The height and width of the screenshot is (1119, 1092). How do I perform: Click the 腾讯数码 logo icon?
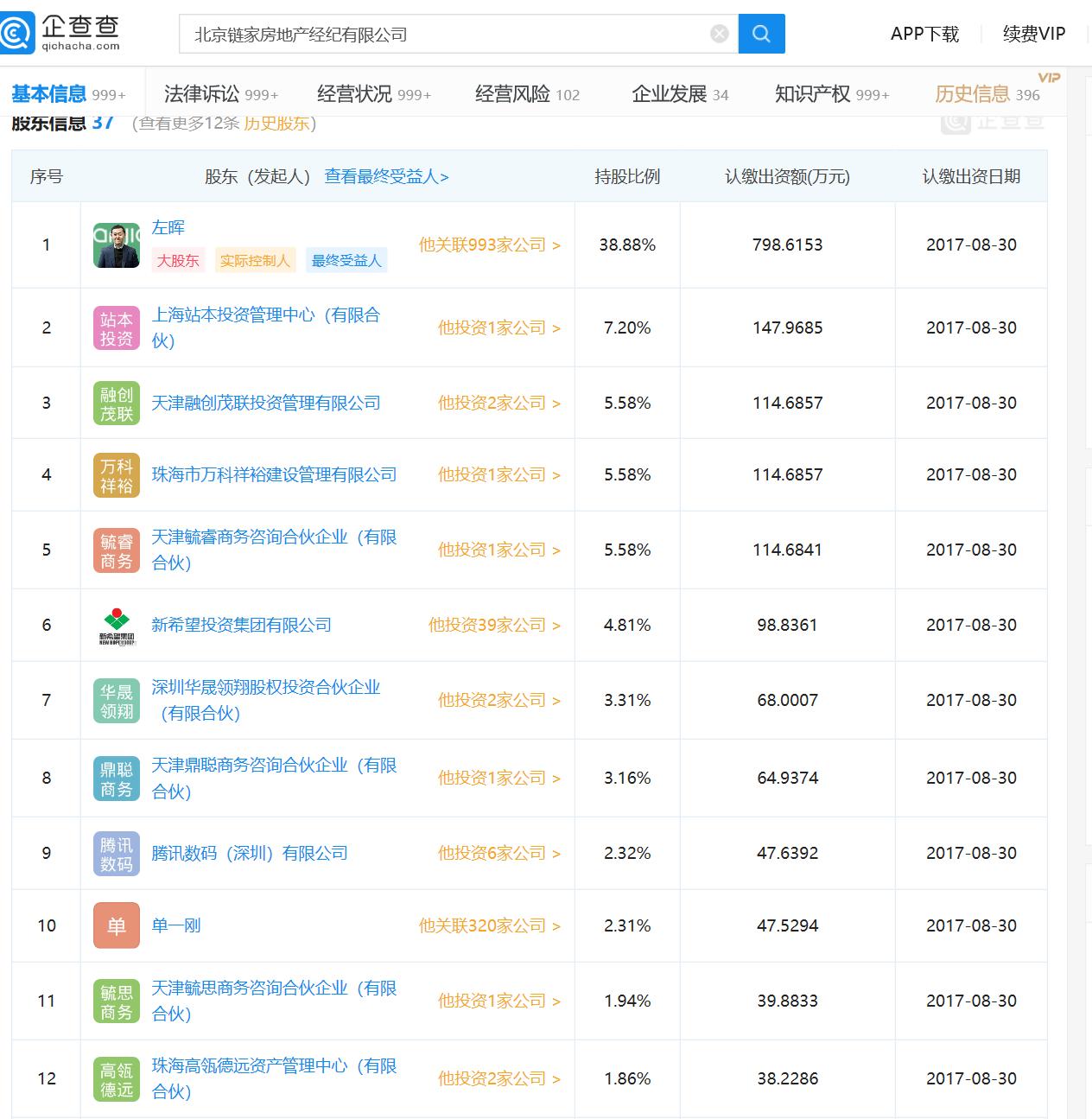pyautogui.click(x=117, y=854)
